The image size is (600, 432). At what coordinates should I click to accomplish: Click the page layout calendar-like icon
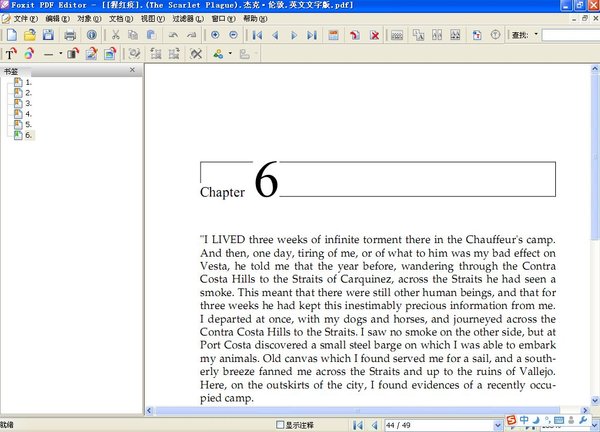pyautogui.click(x=334, y=35)
